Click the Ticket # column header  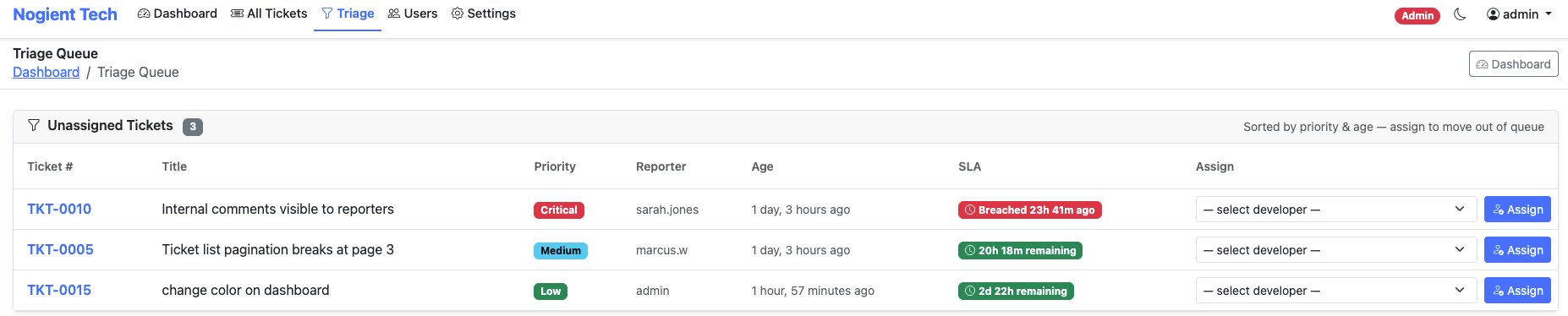(50, 166)
